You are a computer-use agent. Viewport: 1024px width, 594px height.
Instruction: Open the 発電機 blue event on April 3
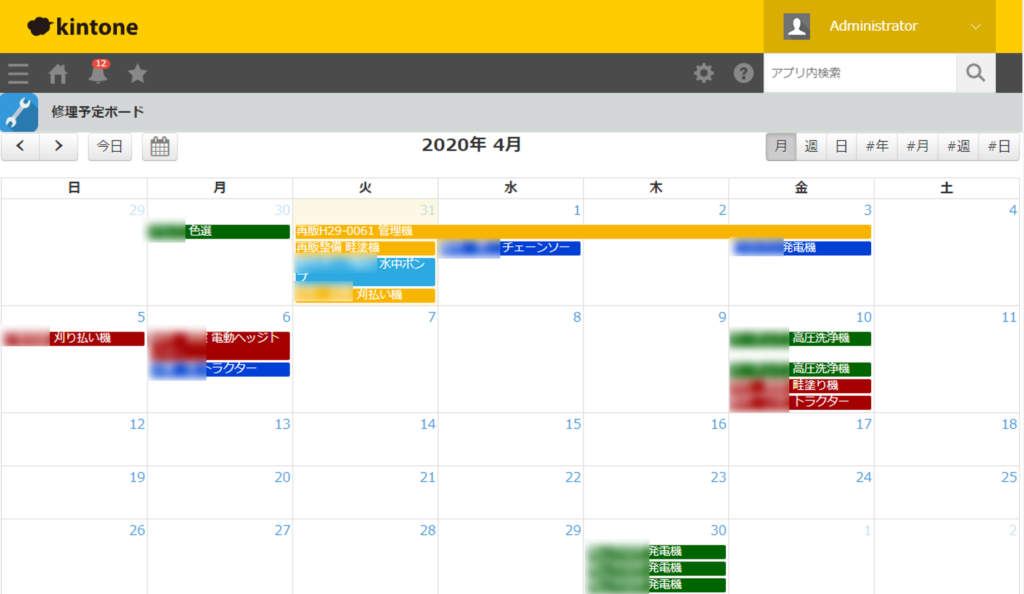coord(801,248)
